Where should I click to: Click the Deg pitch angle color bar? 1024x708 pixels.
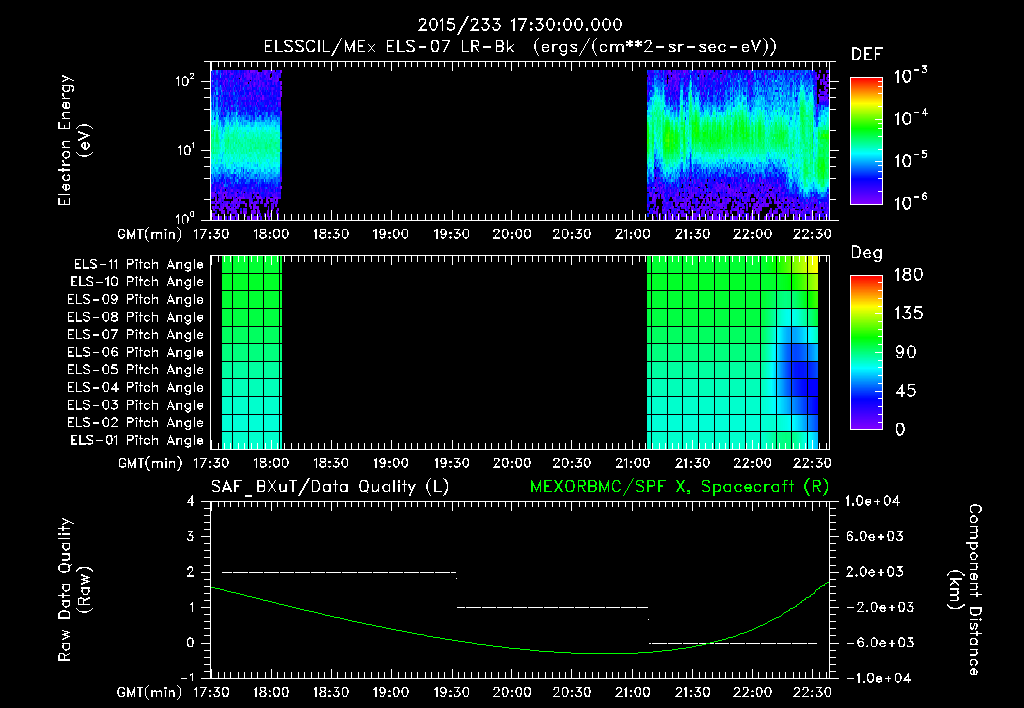pos(866,352)
